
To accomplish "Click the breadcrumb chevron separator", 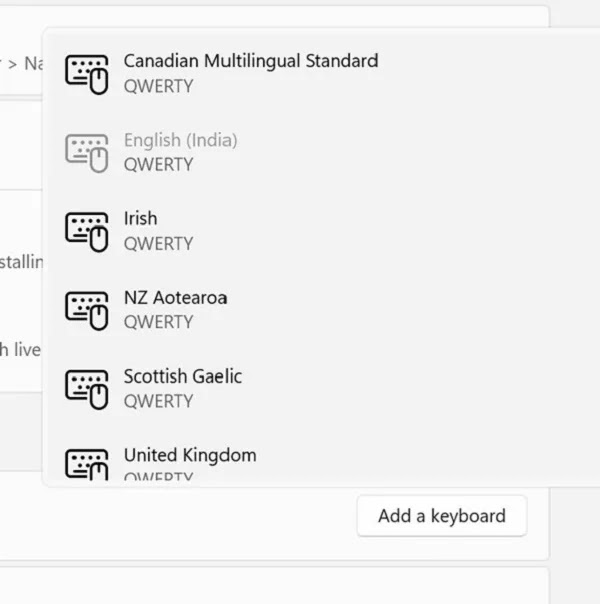I will click(12, 64).
